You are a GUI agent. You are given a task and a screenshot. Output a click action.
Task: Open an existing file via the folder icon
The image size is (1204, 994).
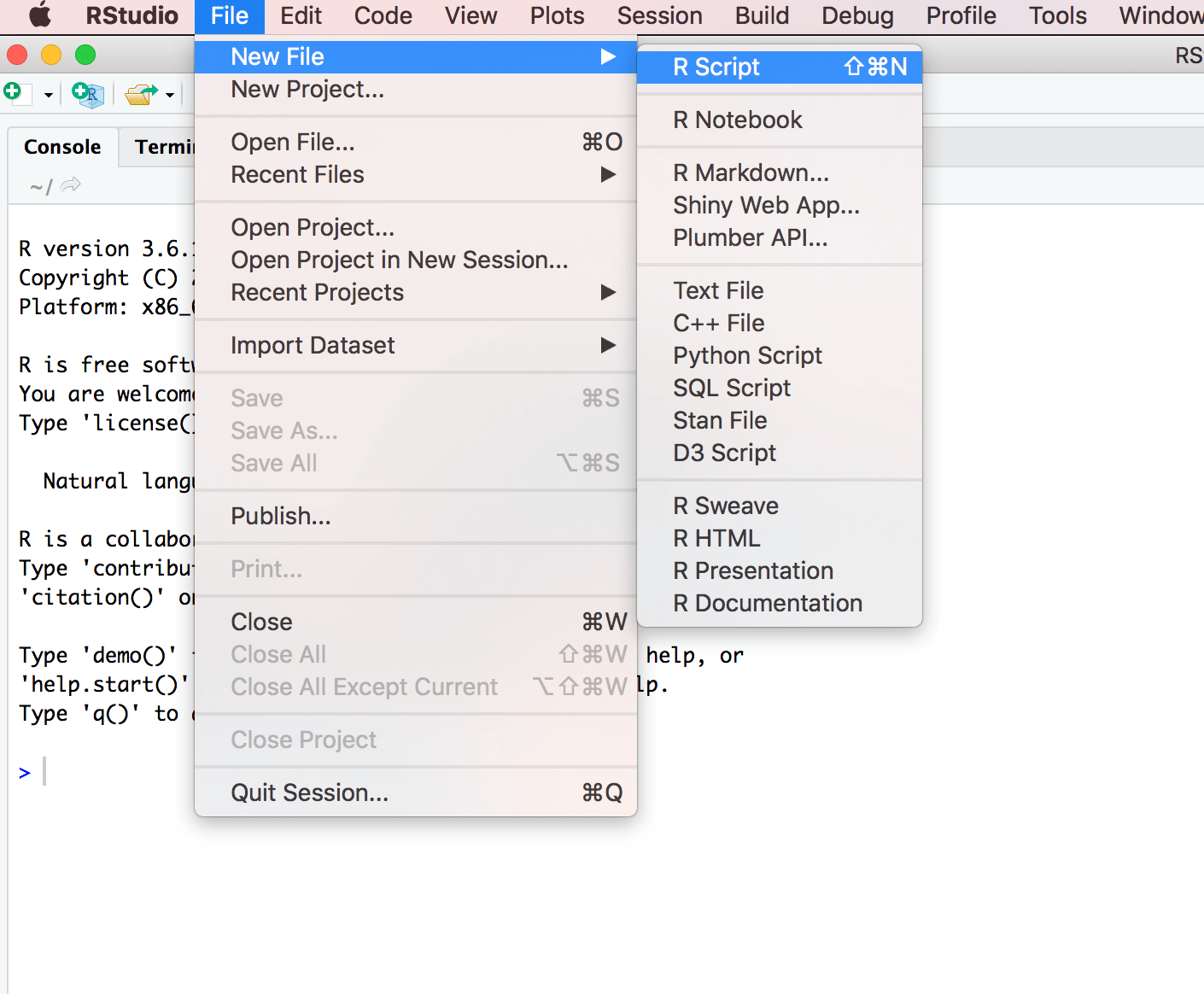point(141,94)
